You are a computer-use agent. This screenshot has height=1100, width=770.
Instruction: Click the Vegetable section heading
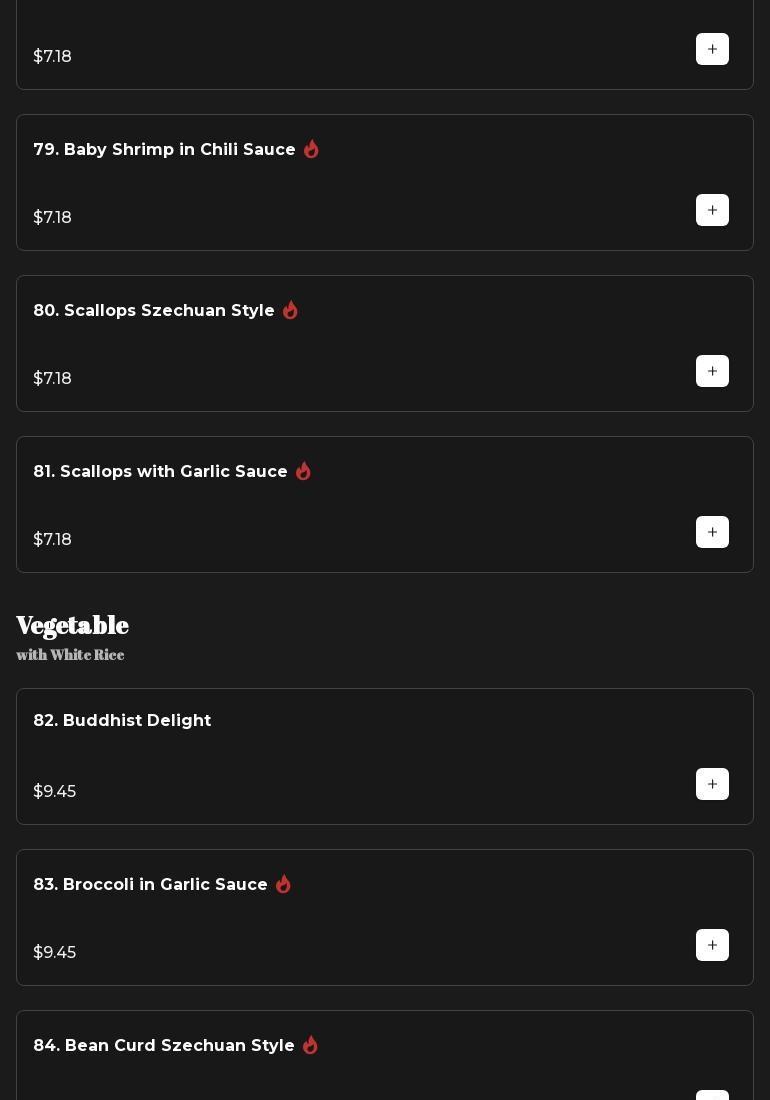coord(72,625)
